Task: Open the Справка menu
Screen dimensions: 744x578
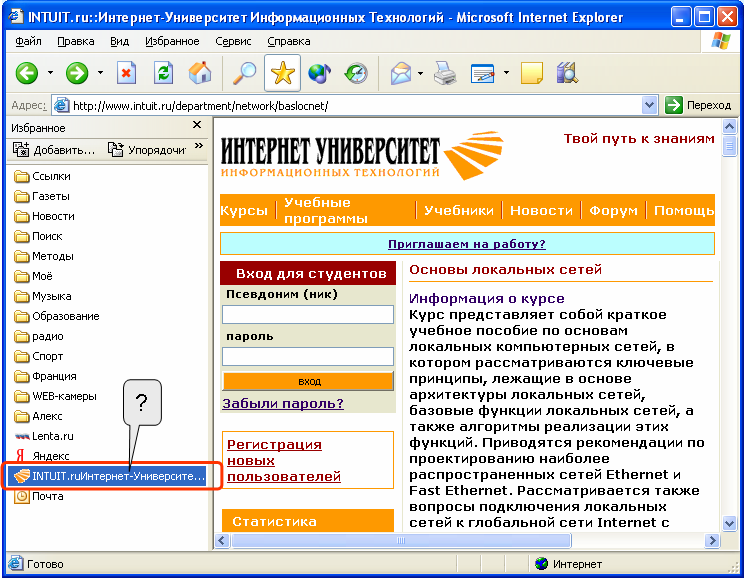Action: point(288,41)
